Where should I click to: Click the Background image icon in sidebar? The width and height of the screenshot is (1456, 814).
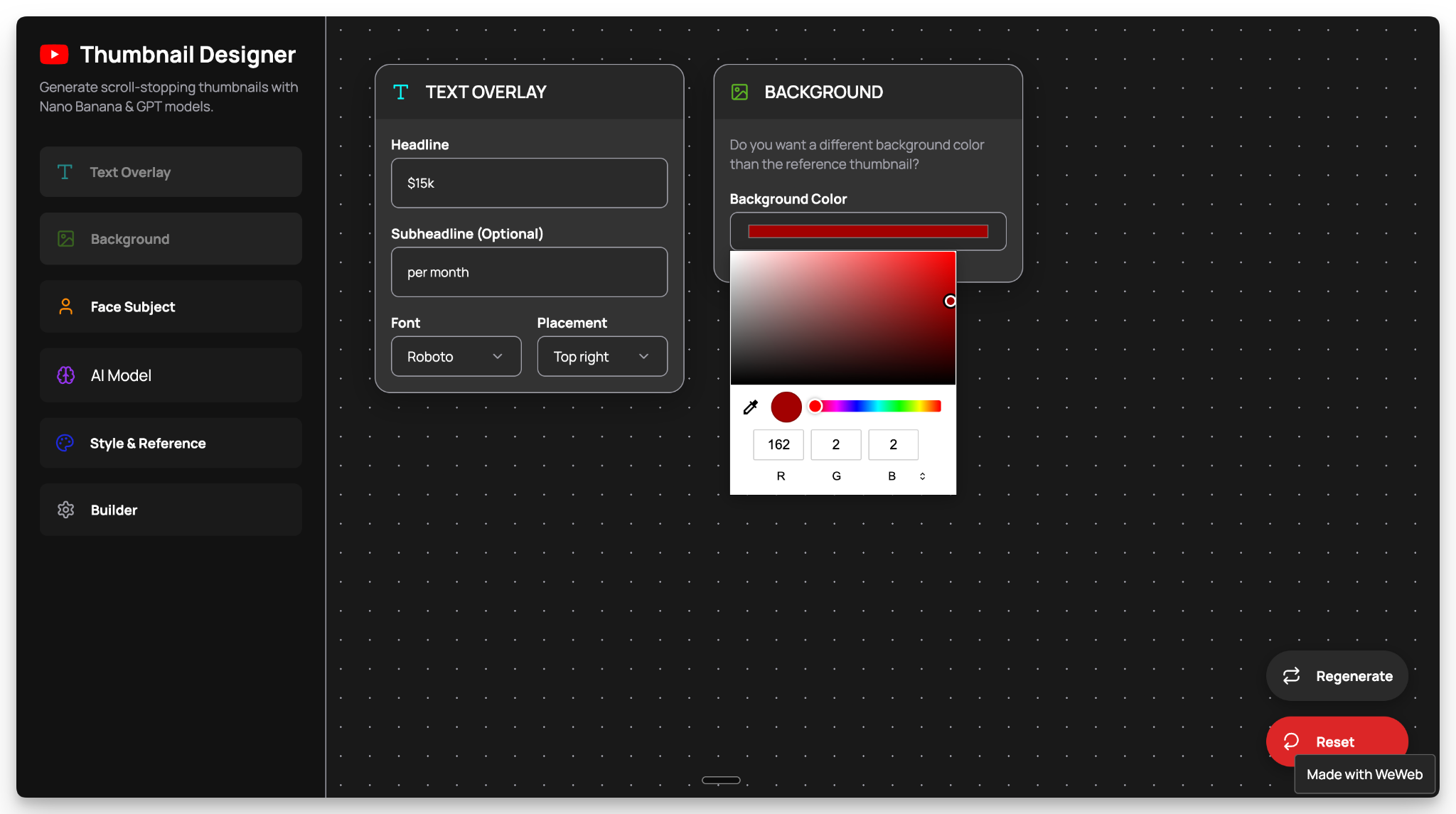(x=65, y=239)
